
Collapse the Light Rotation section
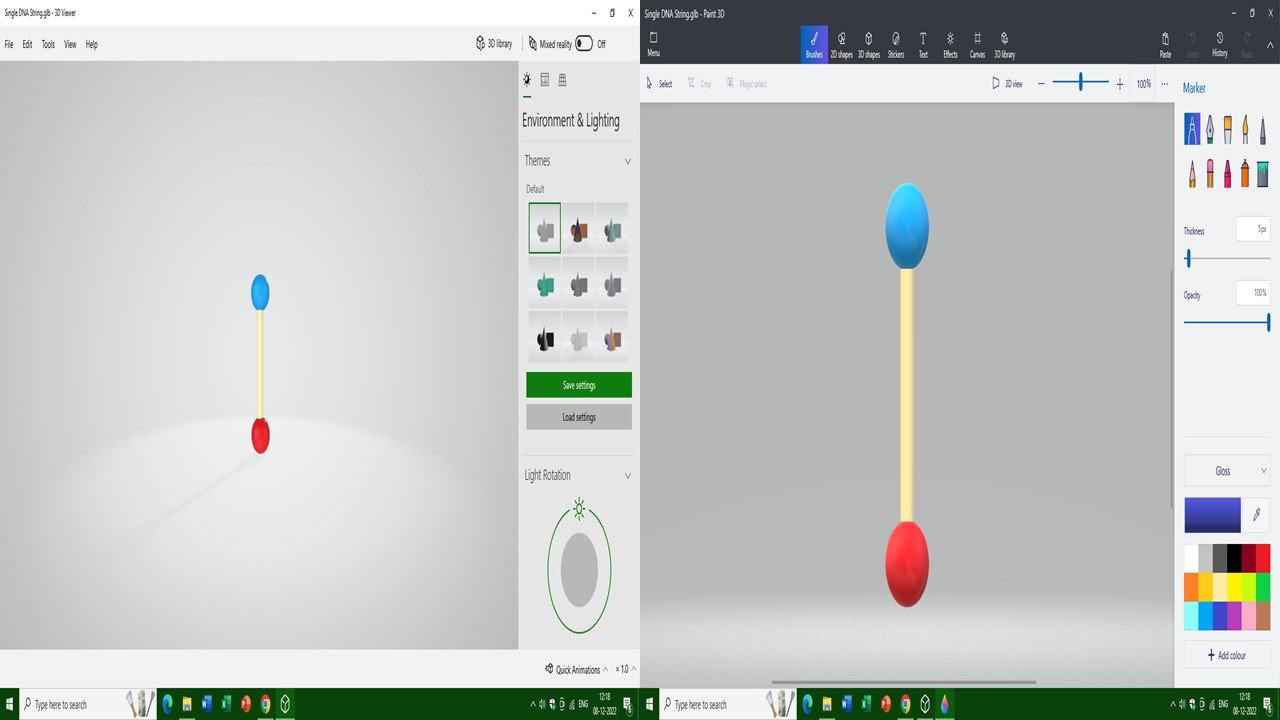click(628, 476)
